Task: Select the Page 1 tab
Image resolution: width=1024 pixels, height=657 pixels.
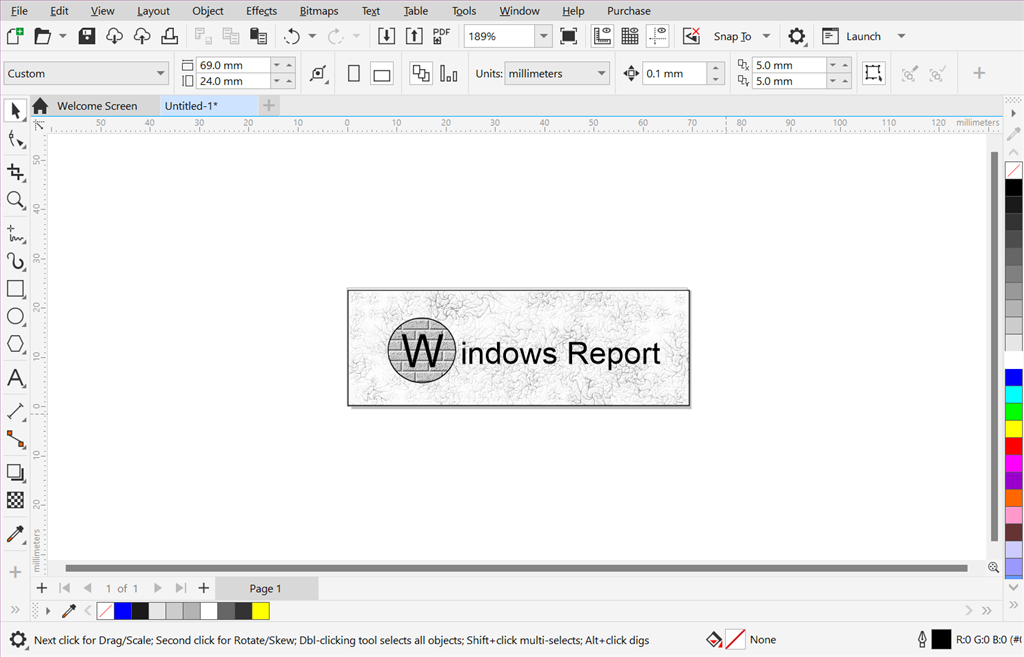Action: point(266,588)
